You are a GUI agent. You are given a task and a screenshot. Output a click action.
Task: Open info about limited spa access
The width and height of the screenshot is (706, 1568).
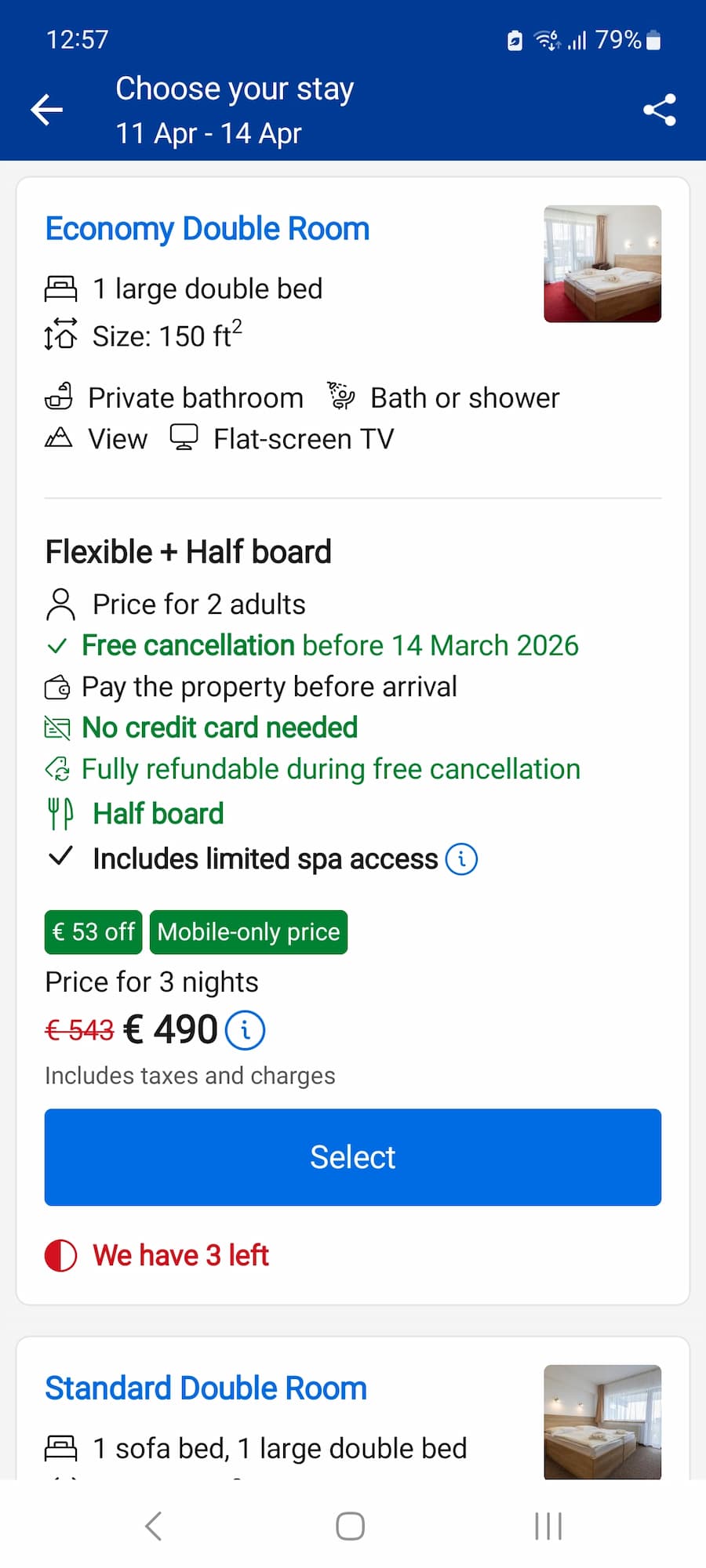(462, 858)
